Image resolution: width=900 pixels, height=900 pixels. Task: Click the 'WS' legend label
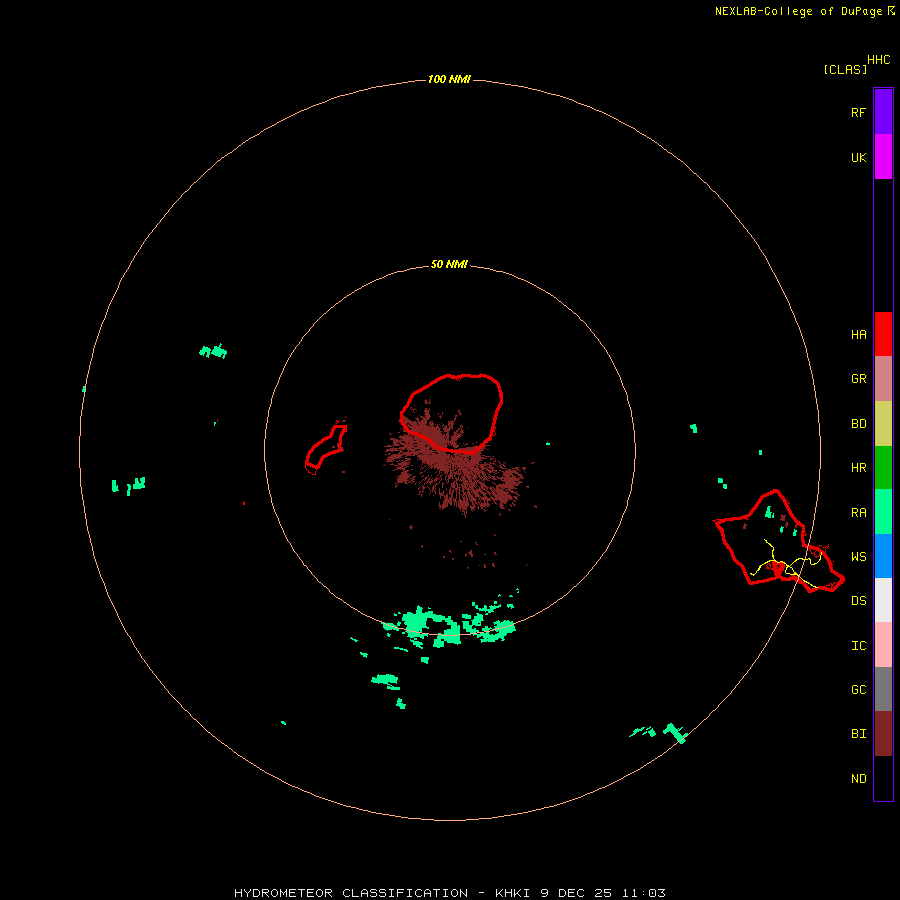tap(858, 556)
